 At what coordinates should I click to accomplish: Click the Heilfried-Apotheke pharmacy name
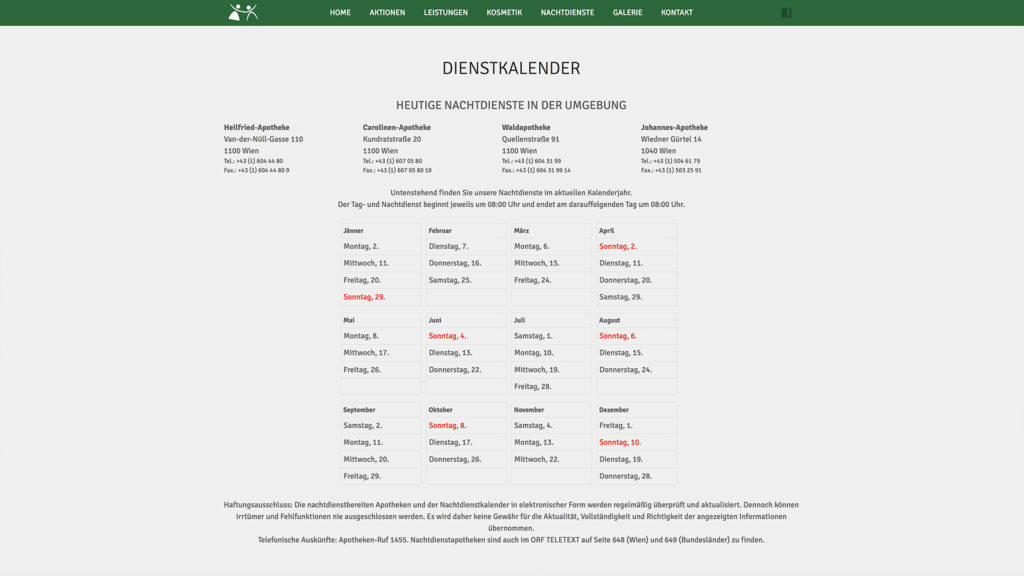click(x=256, y=128)
